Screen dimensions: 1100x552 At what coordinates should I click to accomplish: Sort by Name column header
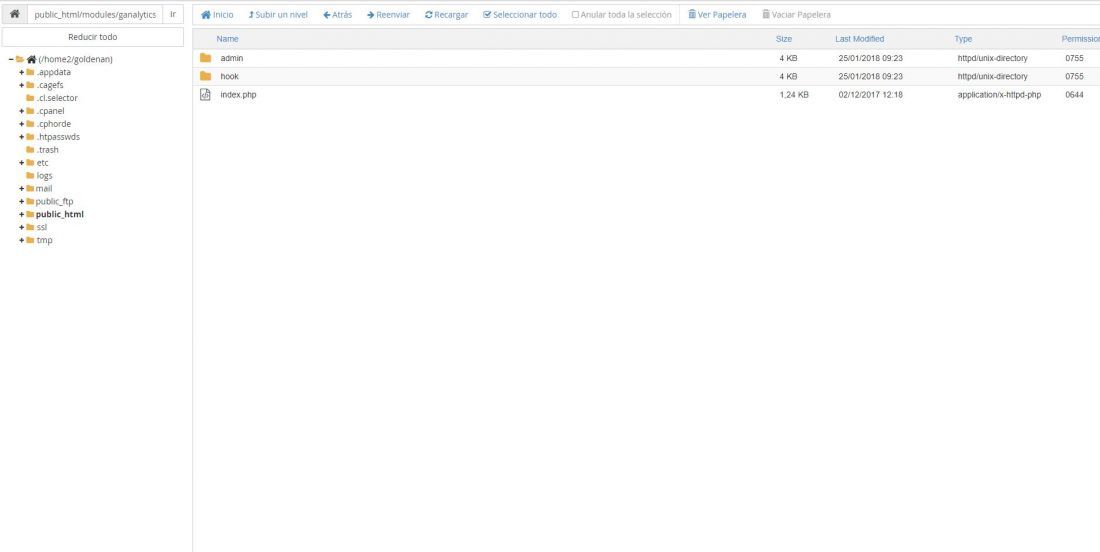pos(227,39)
